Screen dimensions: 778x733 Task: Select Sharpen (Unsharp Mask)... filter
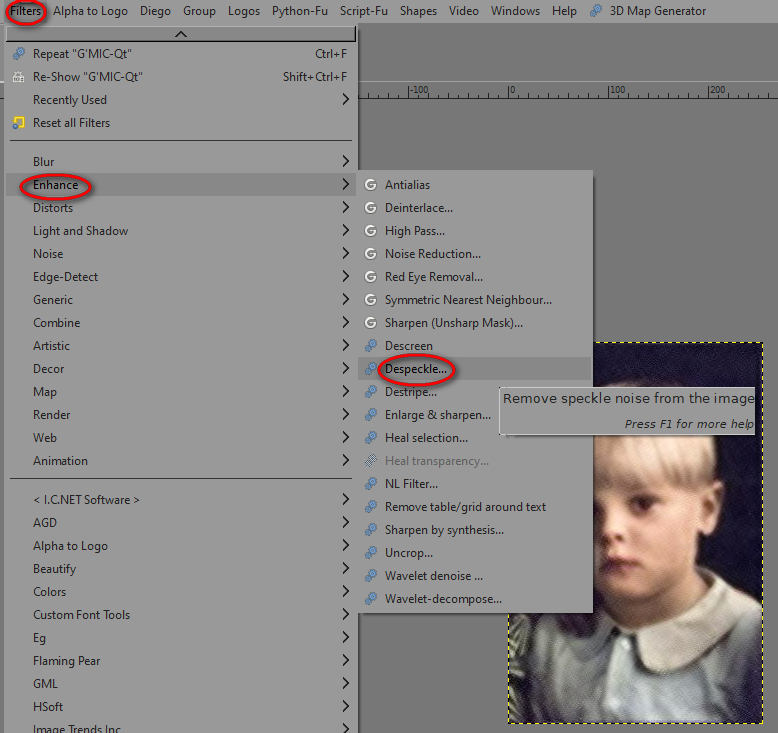475,323
